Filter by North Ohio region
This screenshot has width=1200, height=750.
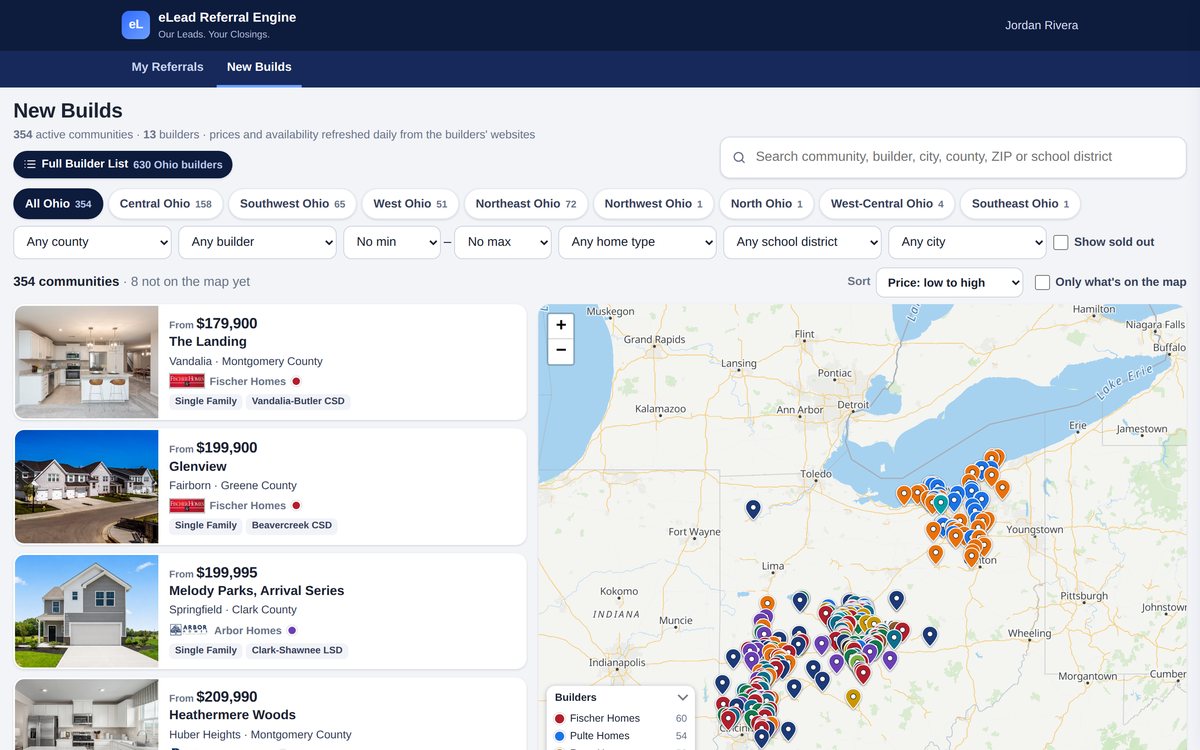pyautogui.click(x=767, y=203)
